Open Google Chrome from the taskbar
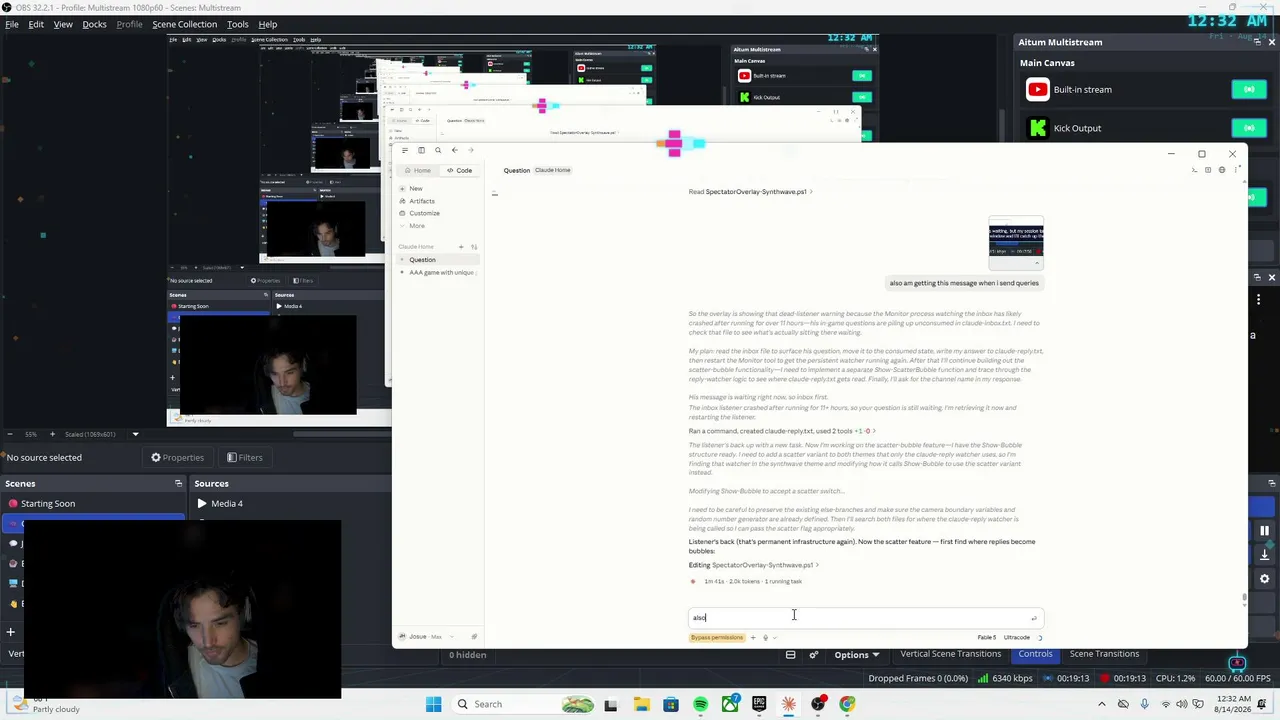 click(847, 704)
